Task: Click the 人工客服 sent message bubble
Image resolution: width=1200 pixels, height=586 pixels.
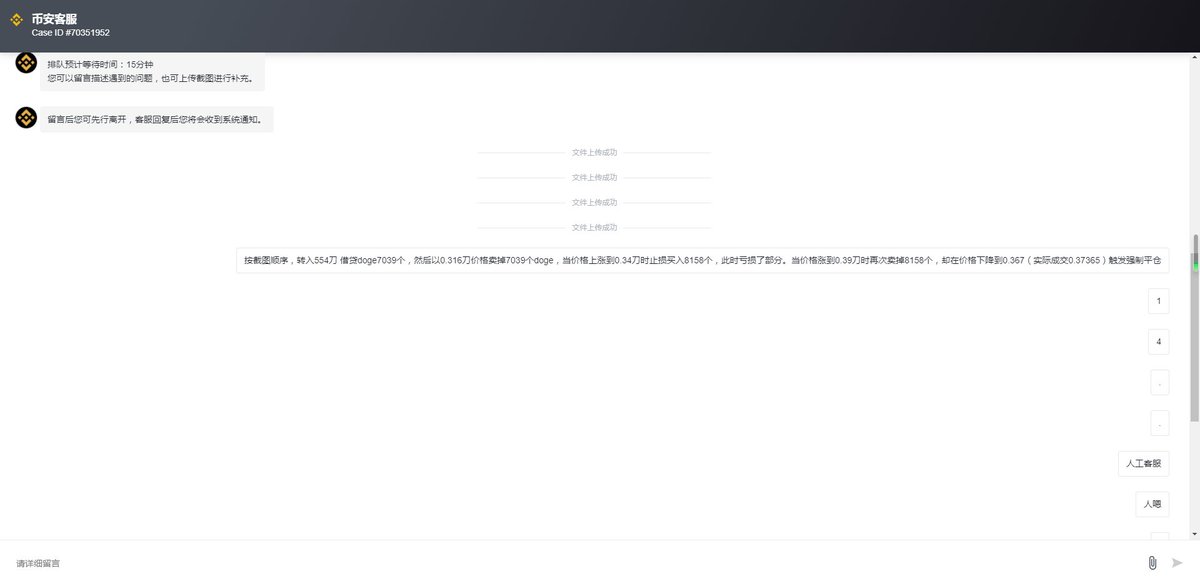Action: [1144, 464]
